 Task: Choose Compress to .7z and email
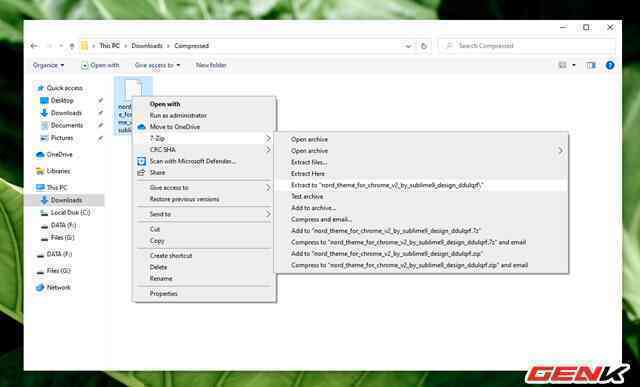pyautogui.click(x=421, y=242)
